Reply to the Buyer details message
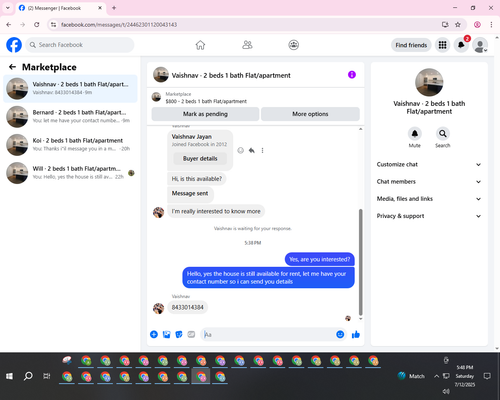Viewport: 500px width, 400px height. pyautogui.click(x=252, y=150)
